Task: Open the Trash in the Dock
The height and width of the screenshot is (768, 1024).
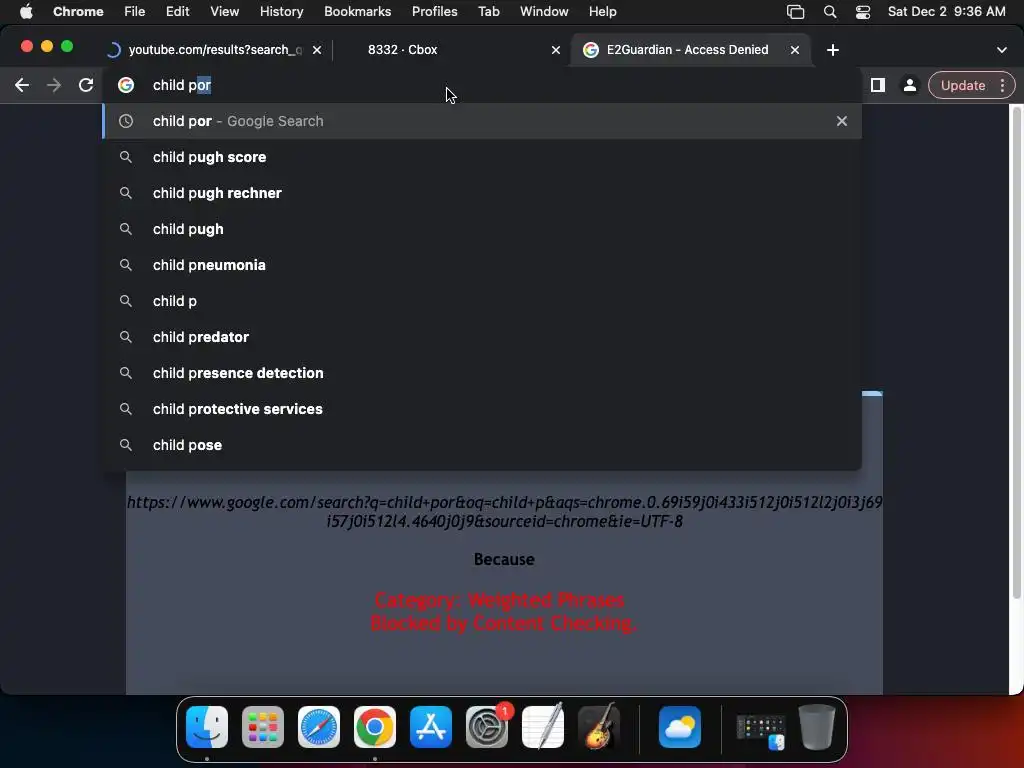Action: tap(817, 727)
